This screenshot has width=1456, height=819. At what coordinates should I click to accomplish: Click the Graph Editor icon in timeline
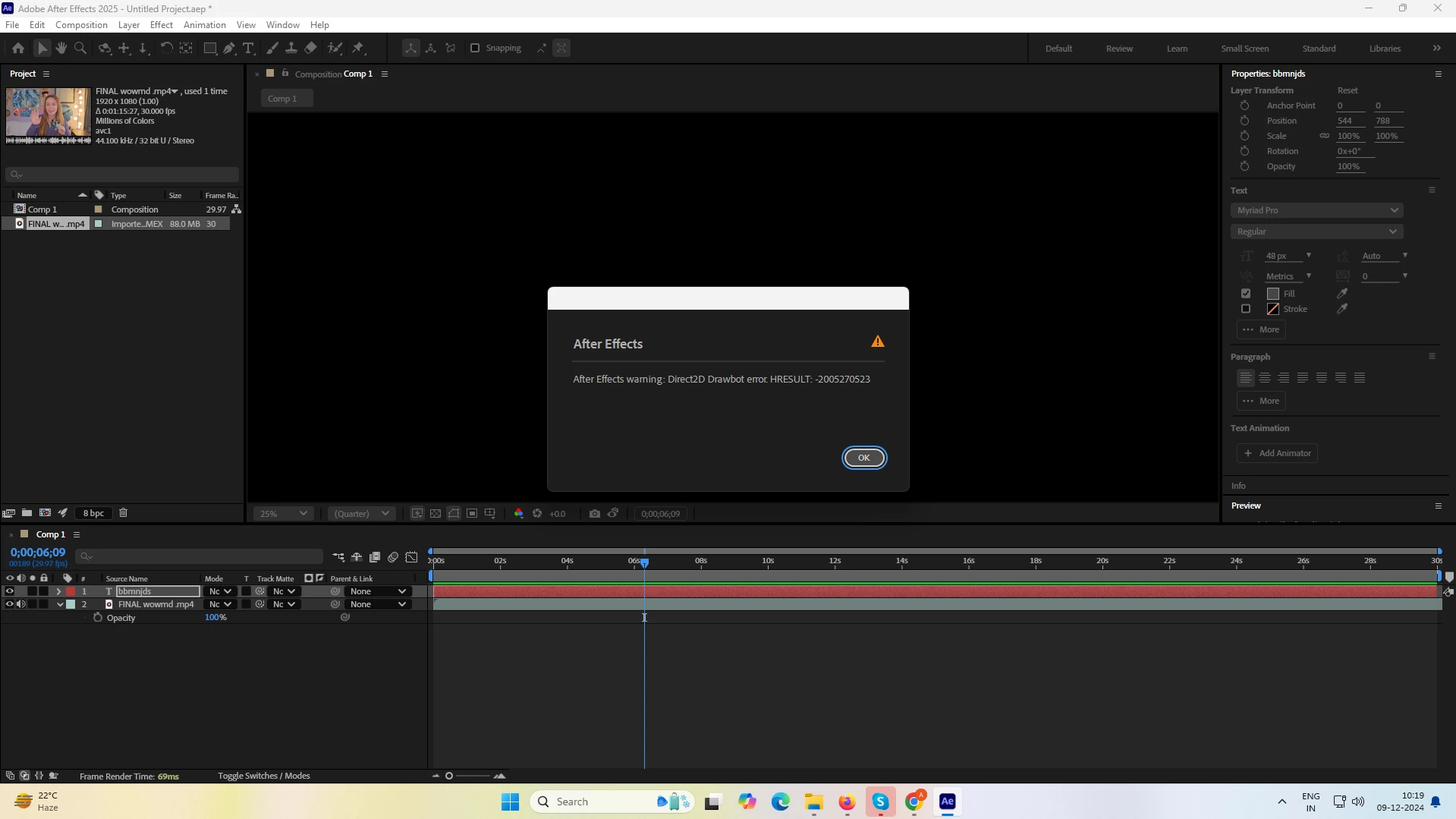click(411, 557)
